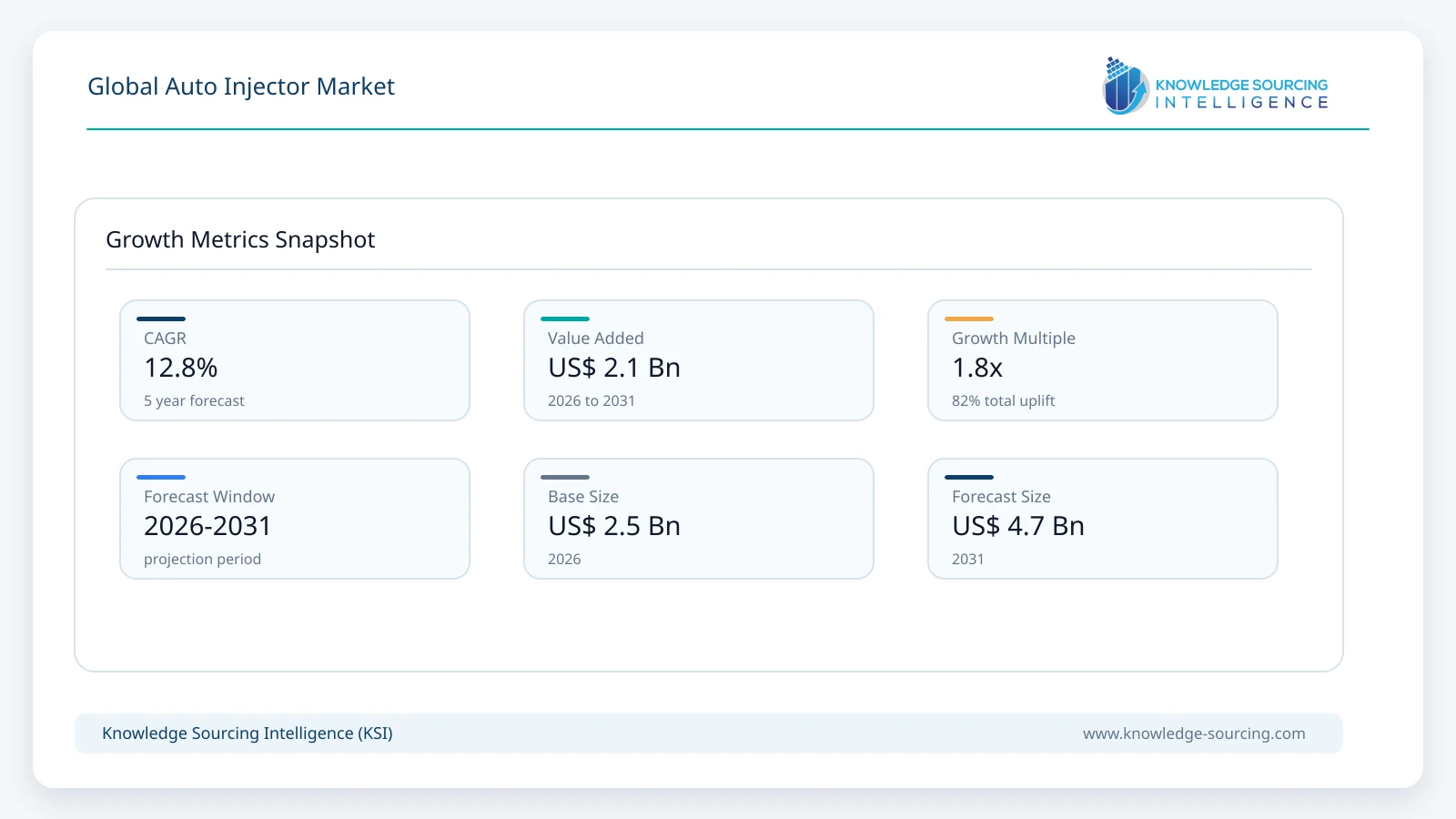
Task: Select the US$ 4.7 Bn forecast value
Action: [1018, 526]
